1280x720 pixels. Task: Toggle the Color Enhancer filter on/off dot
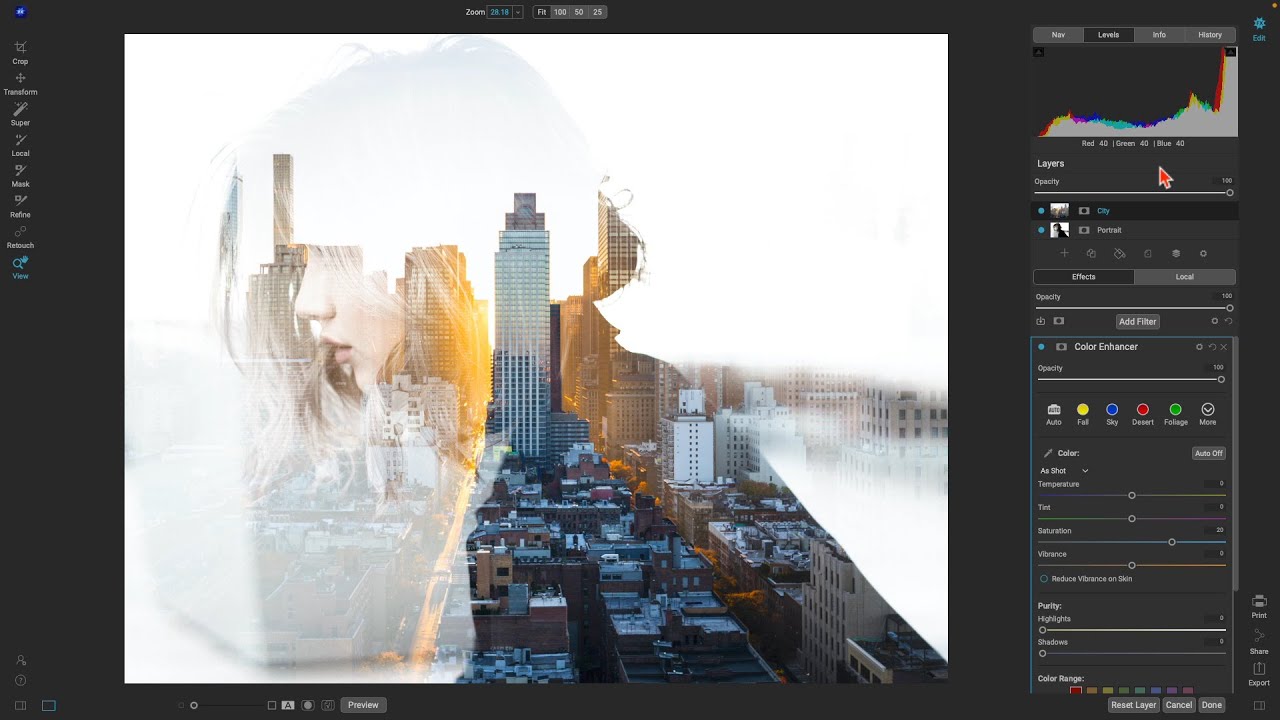pyautogui.click(x=1041, y=347)
